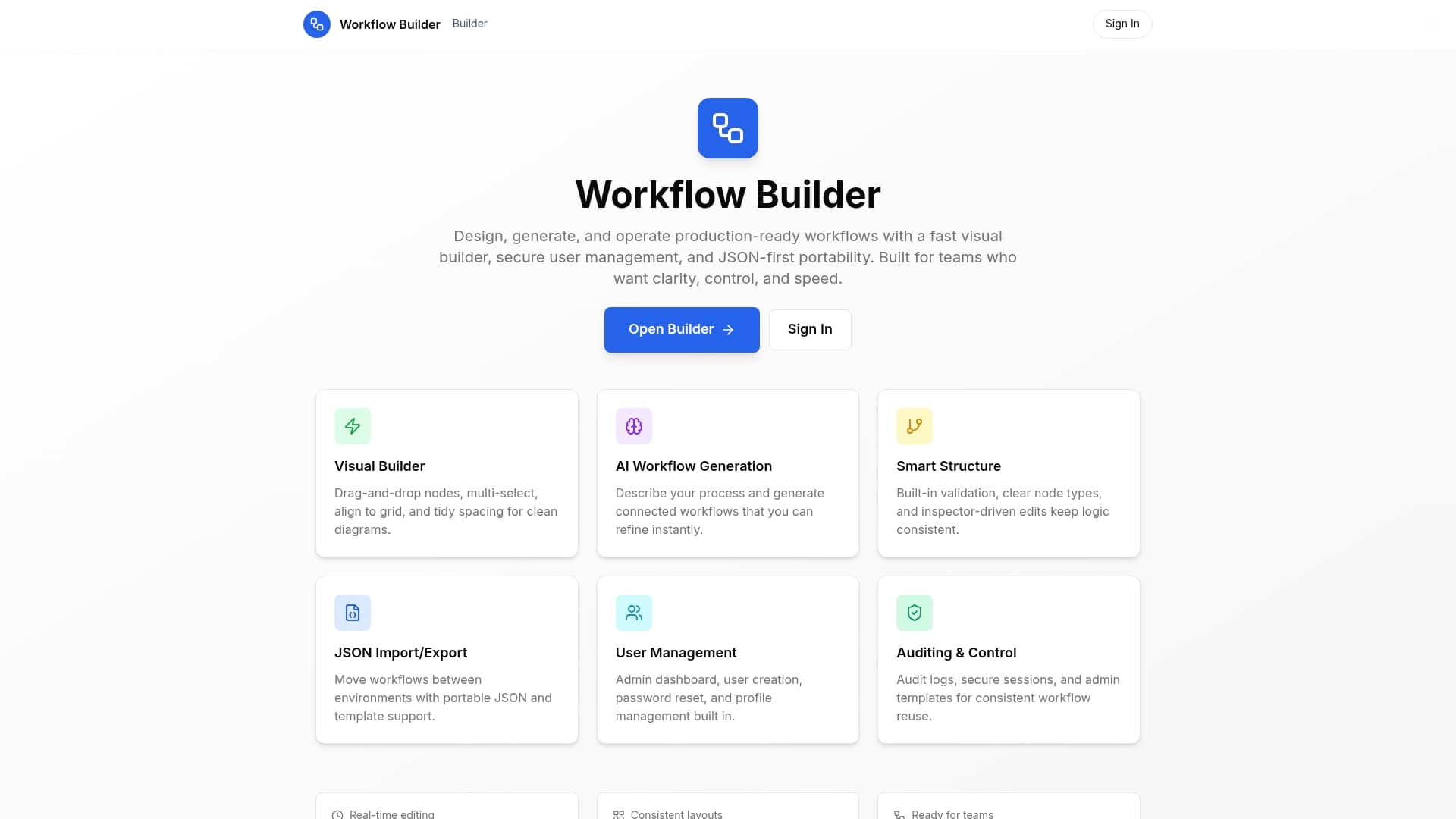Image resolution: width=1456 pixels, height=819 pixels.
Task: Click the Visual Builder card title
Action: tap(380, 466)
